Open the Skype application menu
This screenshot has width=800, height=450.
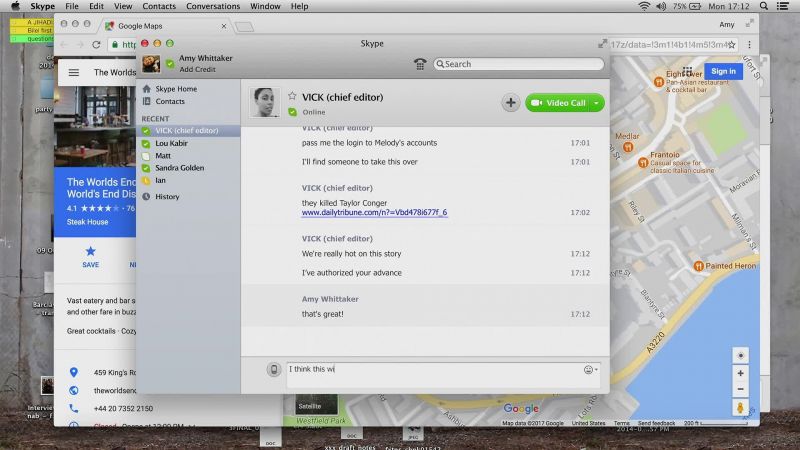click(42, 6)
